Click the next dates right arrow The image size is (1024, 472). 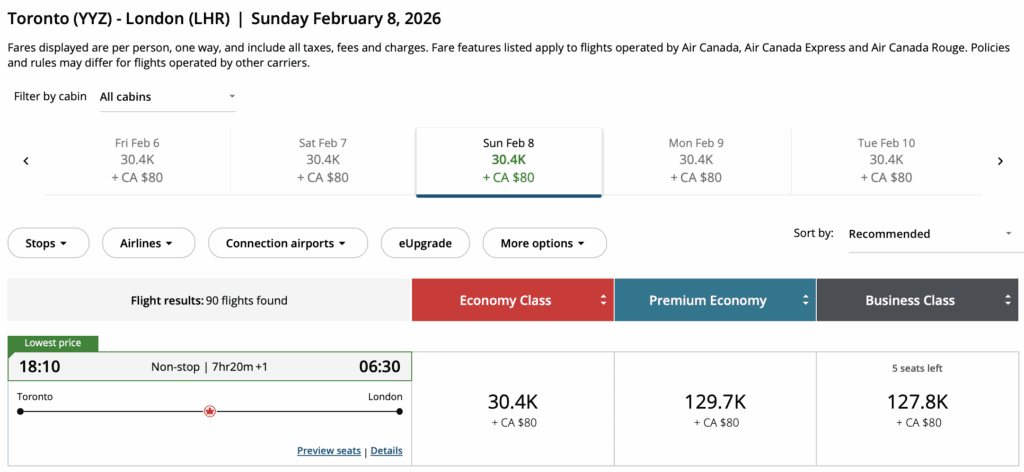tap(999, 161)
